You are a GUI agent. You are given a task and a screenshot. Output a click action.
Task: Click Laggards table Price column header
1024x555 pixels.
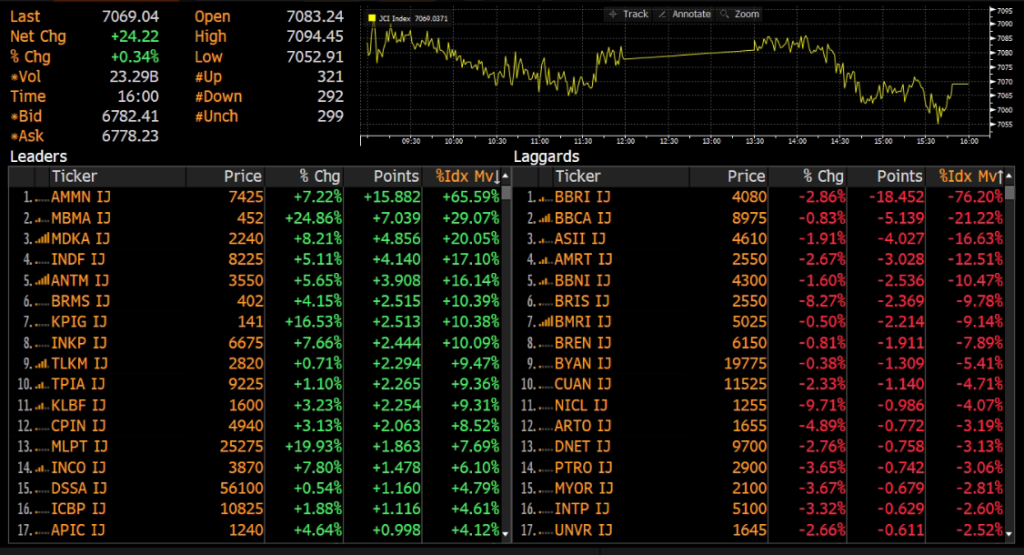tap(746, 176)
